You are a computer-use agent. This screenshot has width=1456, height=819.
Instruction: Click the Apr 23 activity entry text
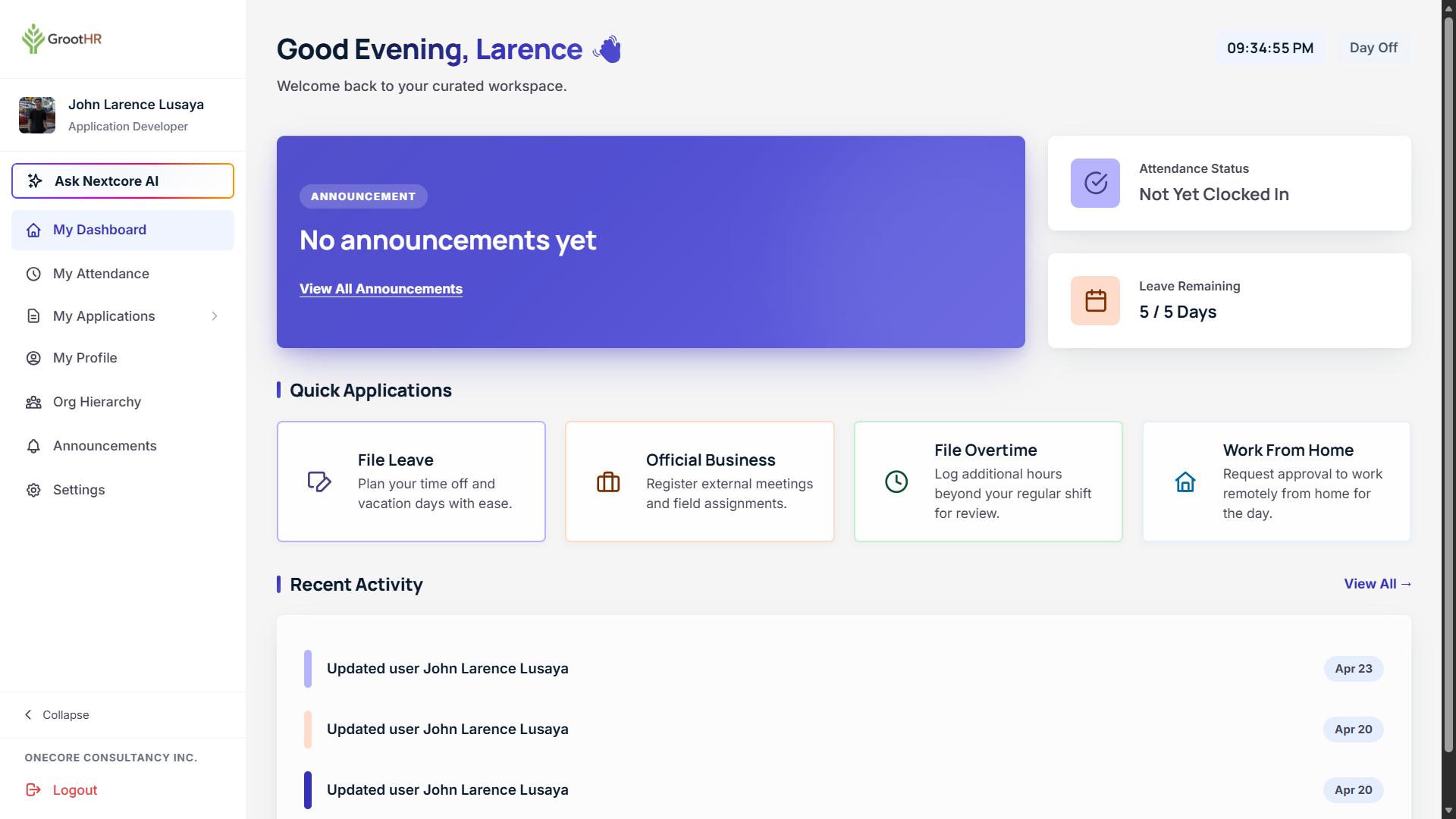pyautogui.click(x=447, y=669)
